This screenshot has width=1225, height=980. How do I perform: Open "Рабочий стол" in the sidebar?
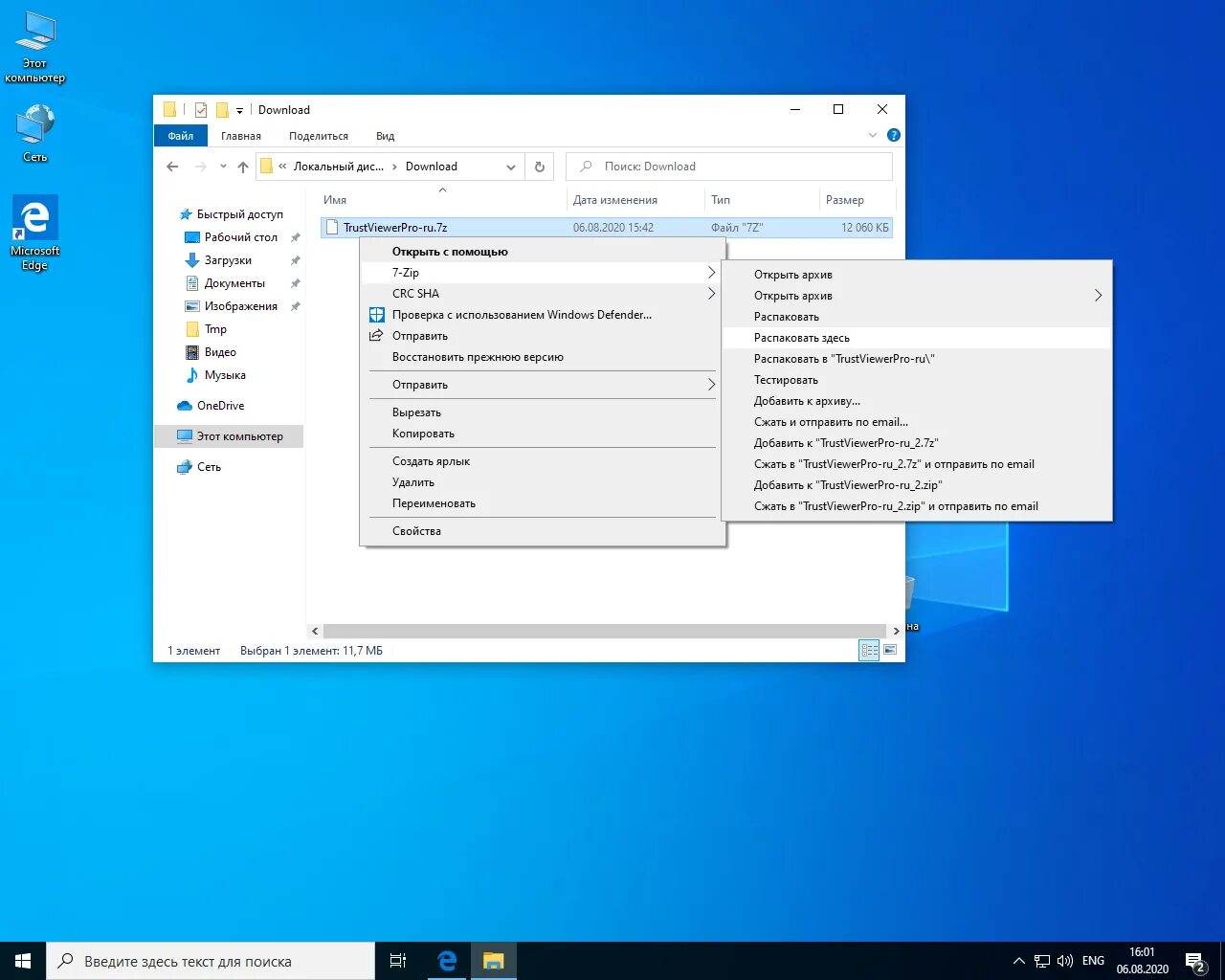point(240,237)
